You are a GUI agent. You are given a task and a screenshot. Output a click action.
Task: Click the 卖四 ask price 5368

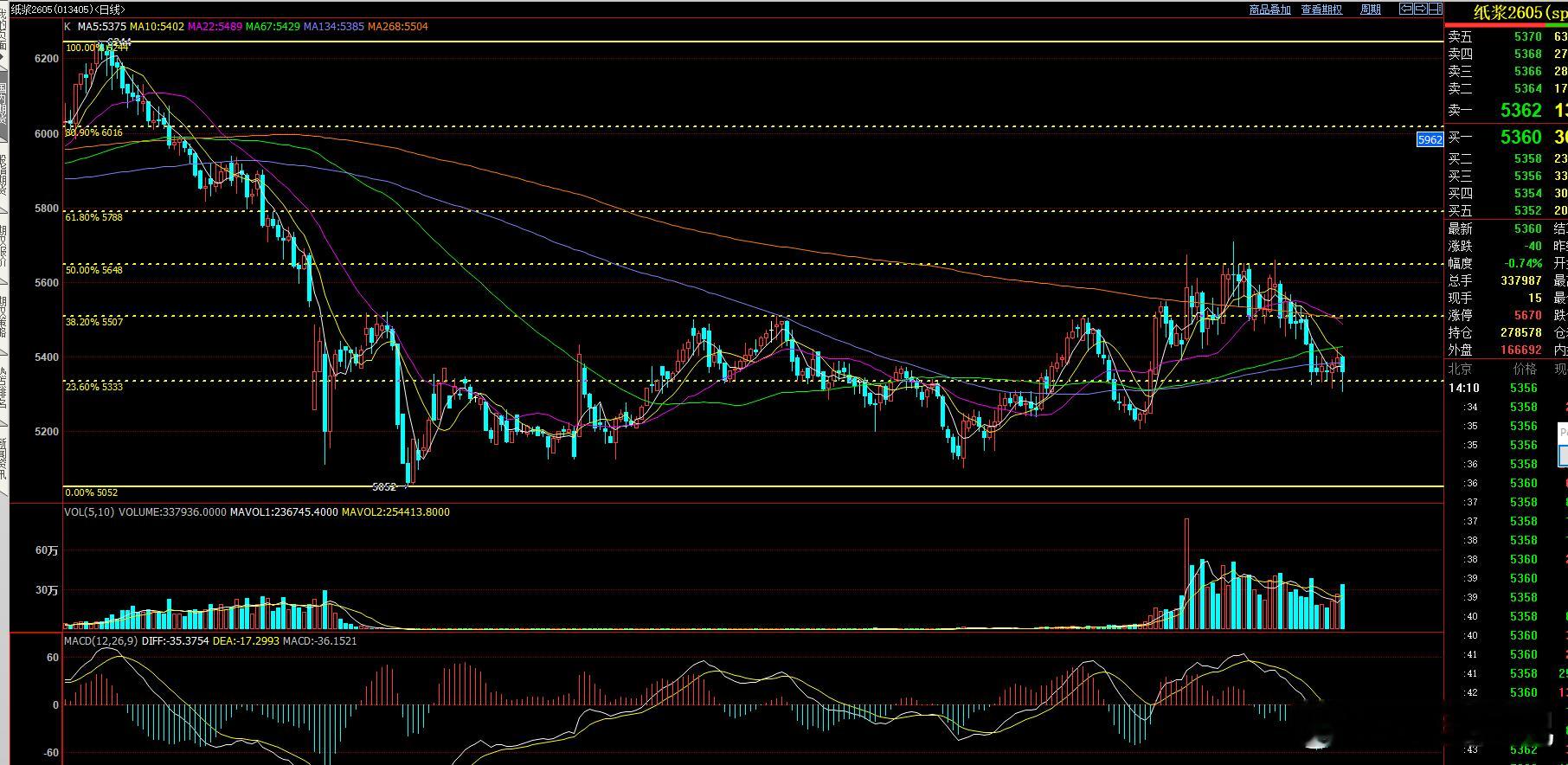(1528, 55)
